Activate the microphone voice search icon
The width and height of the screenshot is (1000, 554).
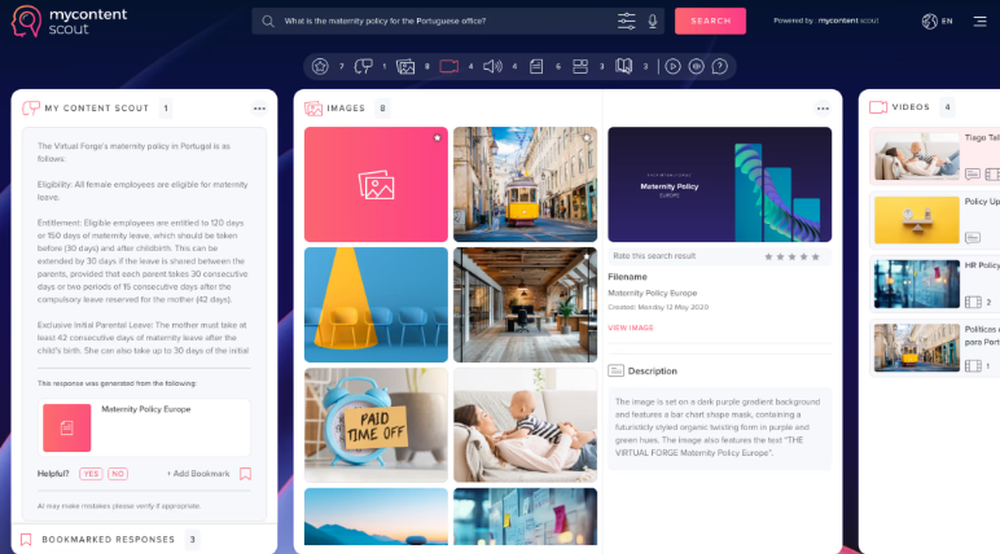point(652,21)
